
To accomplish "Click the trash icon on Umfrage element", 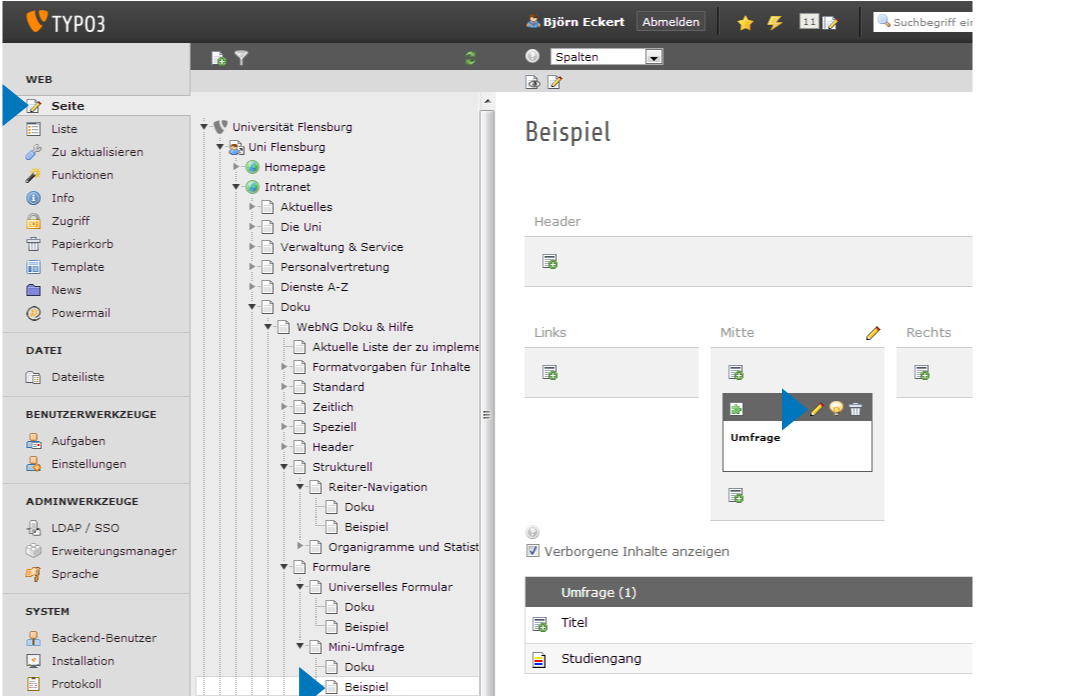I will 855,409.
